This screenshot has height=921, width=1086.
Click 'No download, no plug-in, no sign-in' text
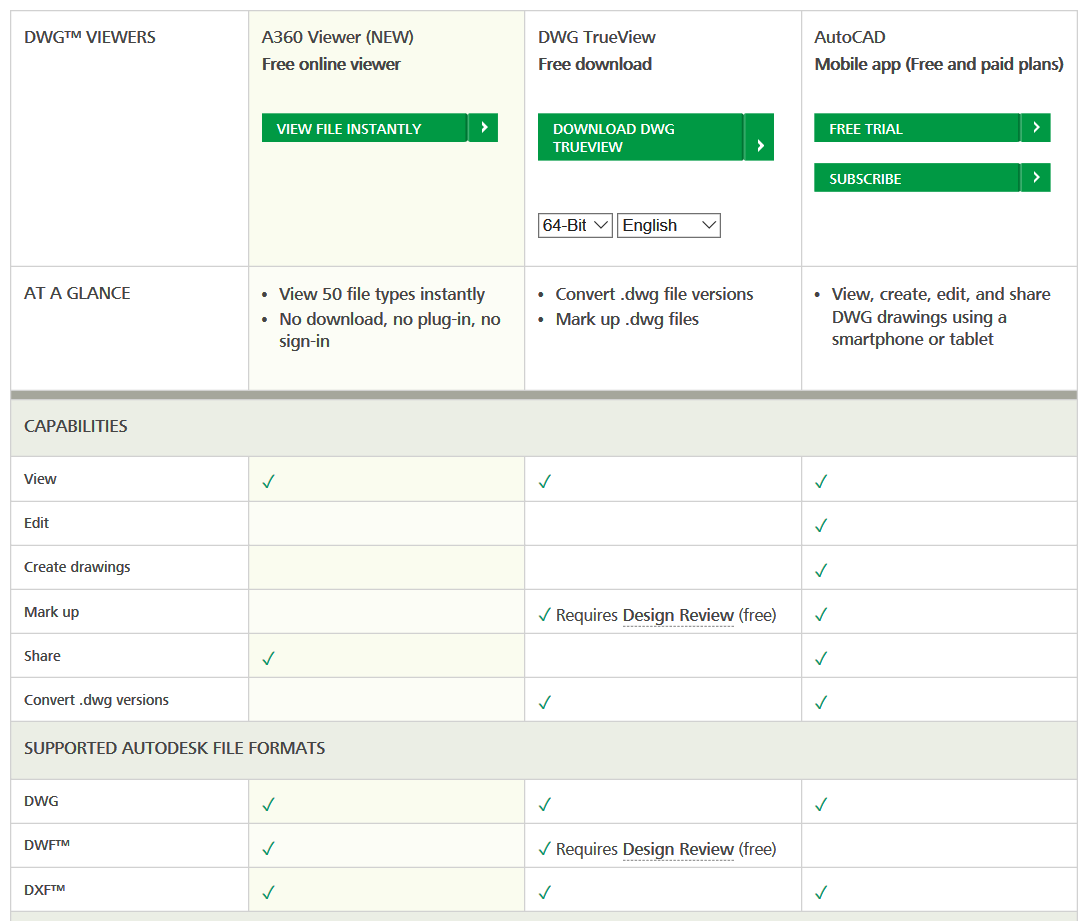coord(389,330)
